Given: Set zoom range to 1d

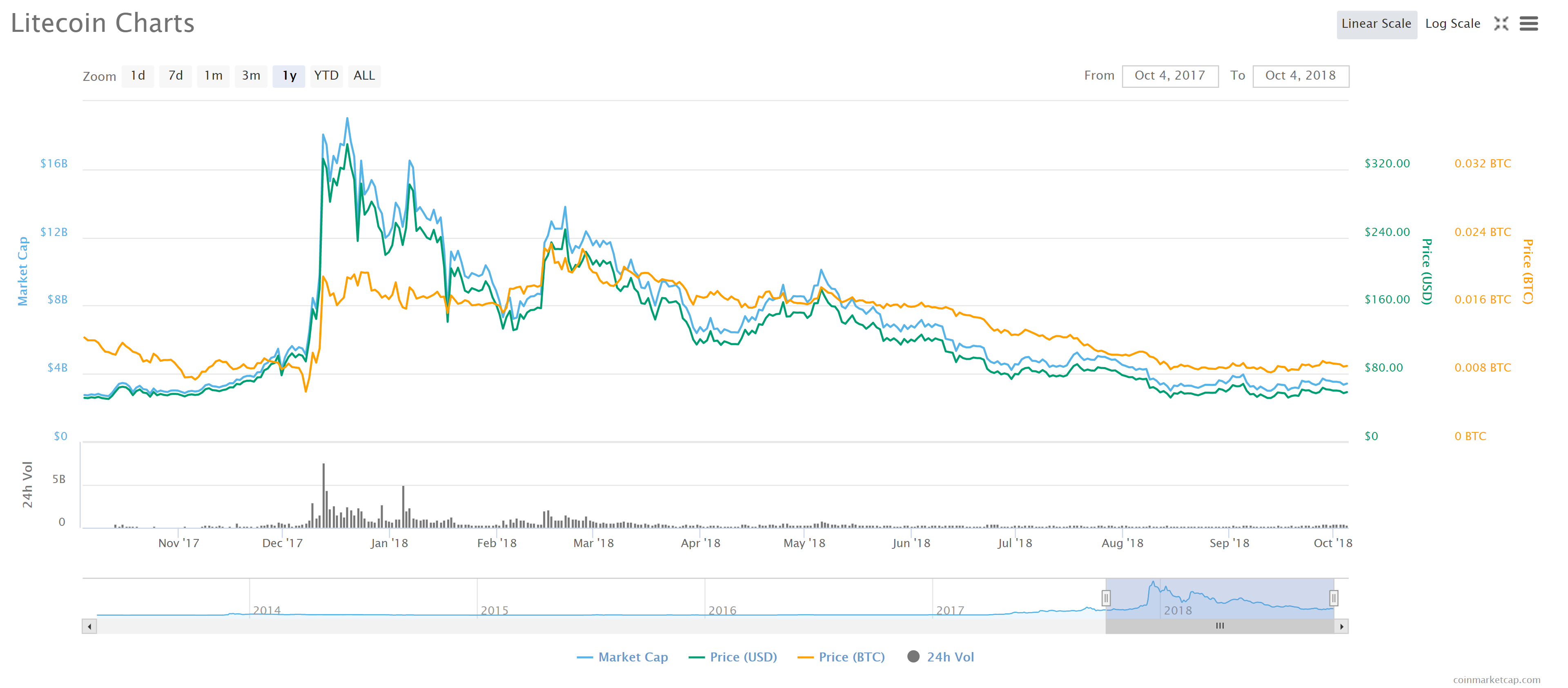Looking at the screenshot, I should pos(138,76).
